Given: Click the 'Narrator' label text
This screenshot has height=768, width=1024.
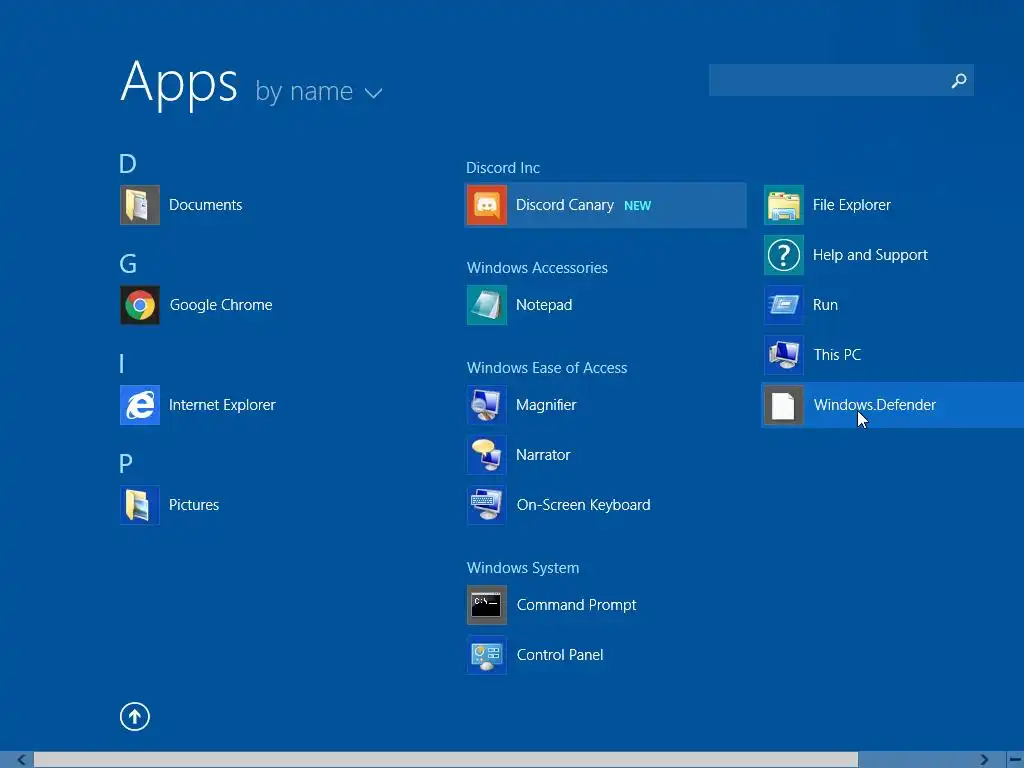Looking at the screenshot, I should coord(543,455).
